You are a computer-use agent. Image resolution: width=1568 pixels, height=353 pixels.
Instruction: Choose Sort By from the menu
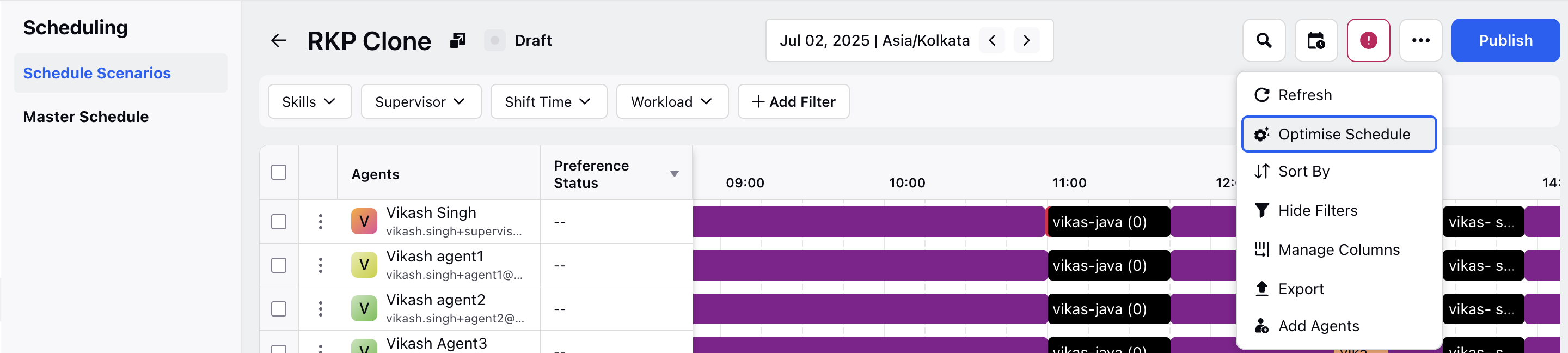pos(1339,172)
